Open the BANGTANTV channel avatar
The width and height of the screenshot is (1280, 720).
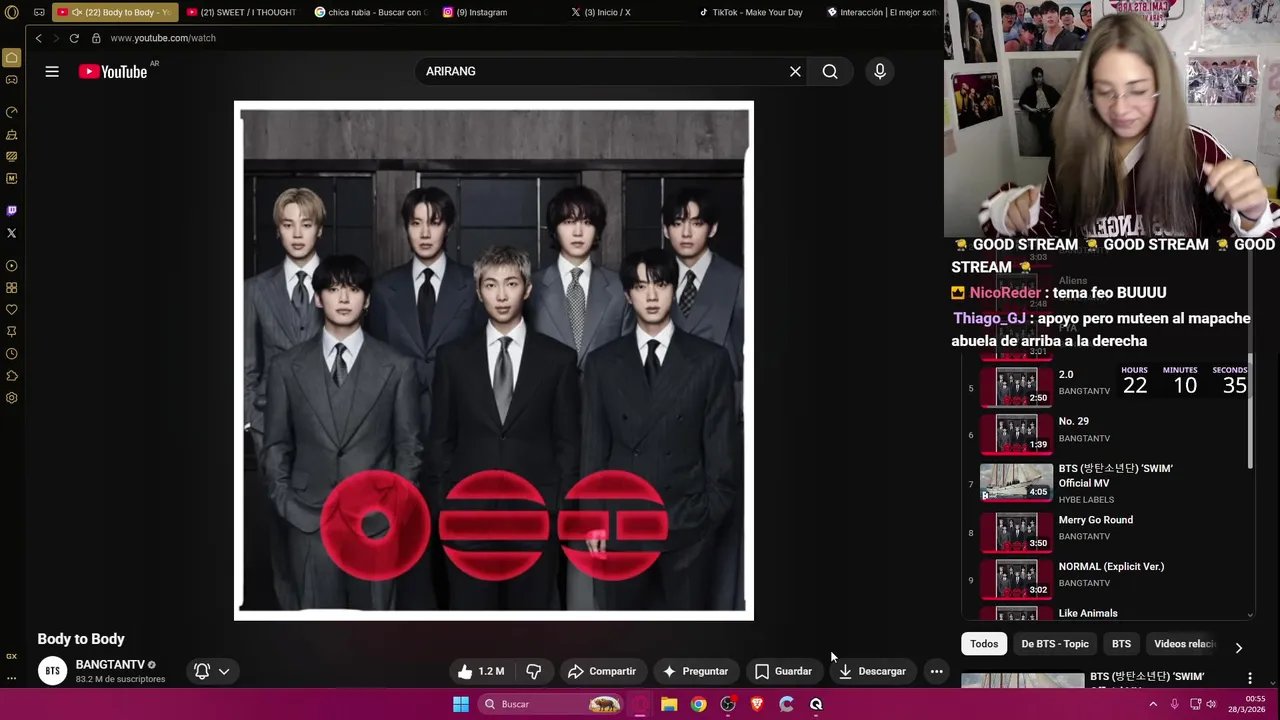click(x=52, y=670)
